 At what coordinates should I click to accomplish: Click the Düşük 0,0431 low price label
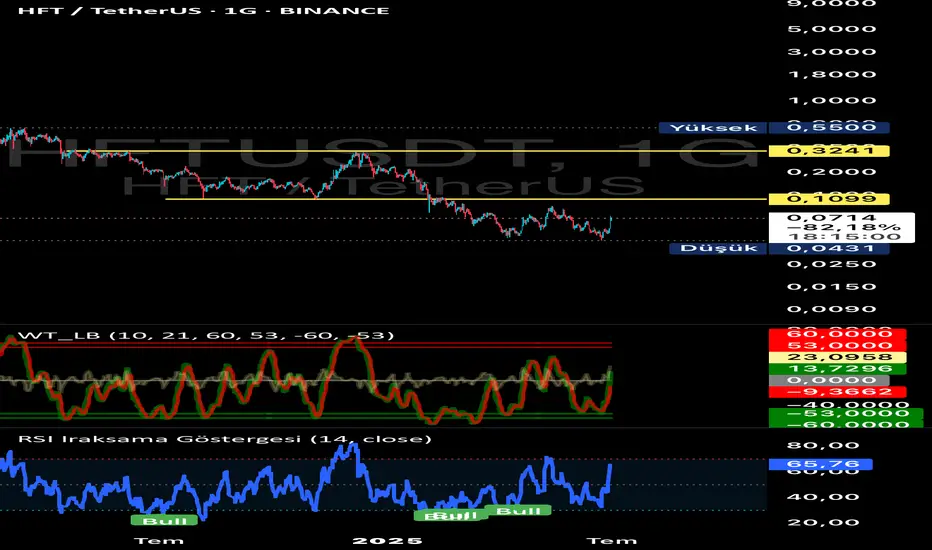[x=779, y=249]
